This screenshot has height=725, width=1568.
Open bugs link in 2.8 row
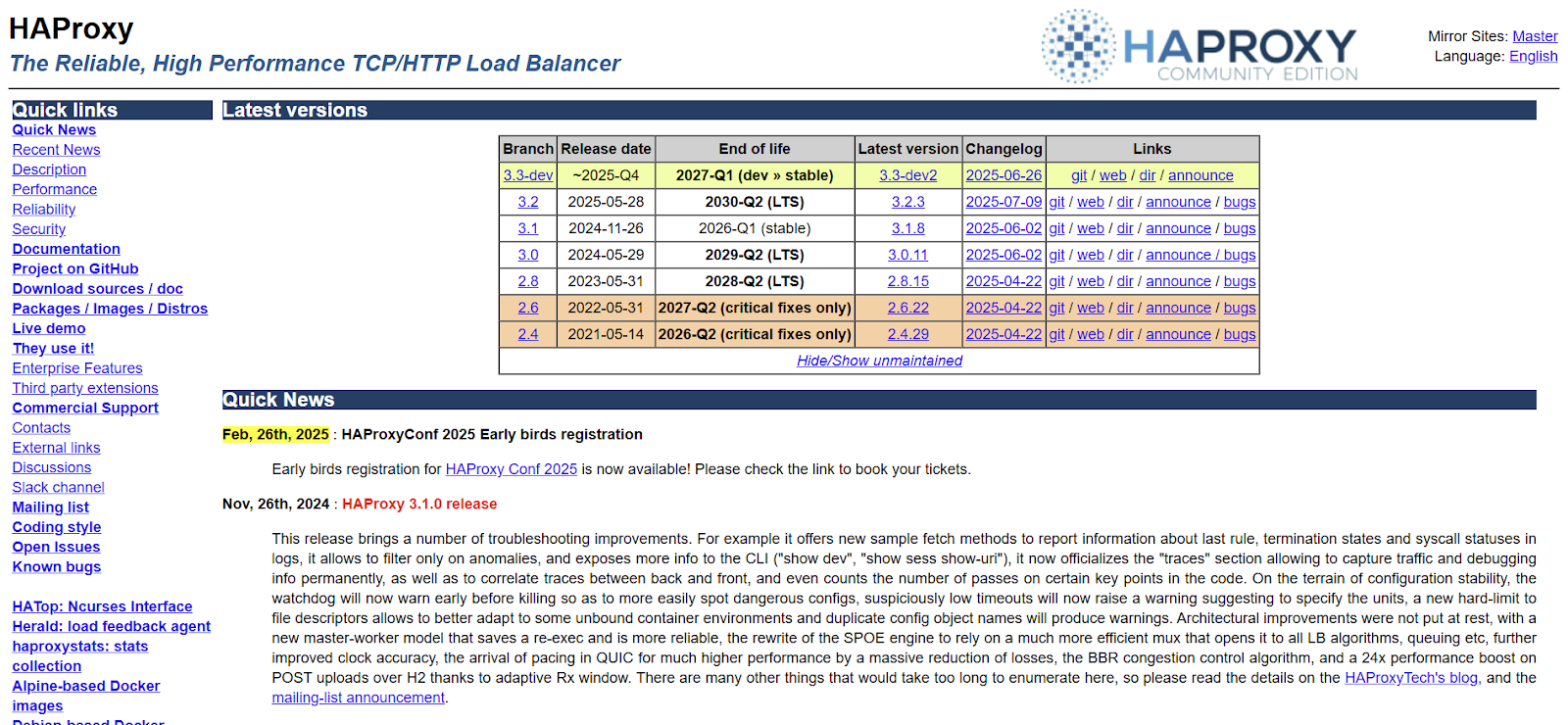(1240, 281)
